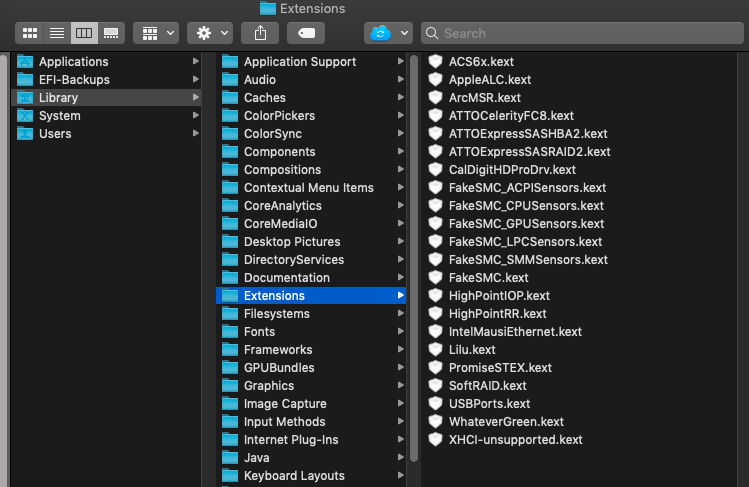Open the group-by arrangement dropdown
The height and width of the screenshot is (487, 749).
tap(156, 33)
